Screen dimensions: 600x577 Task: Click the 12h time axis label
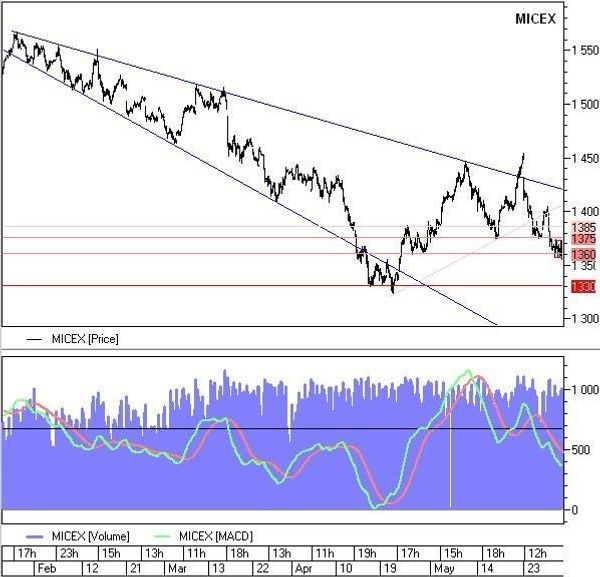[x=537, y=553]
